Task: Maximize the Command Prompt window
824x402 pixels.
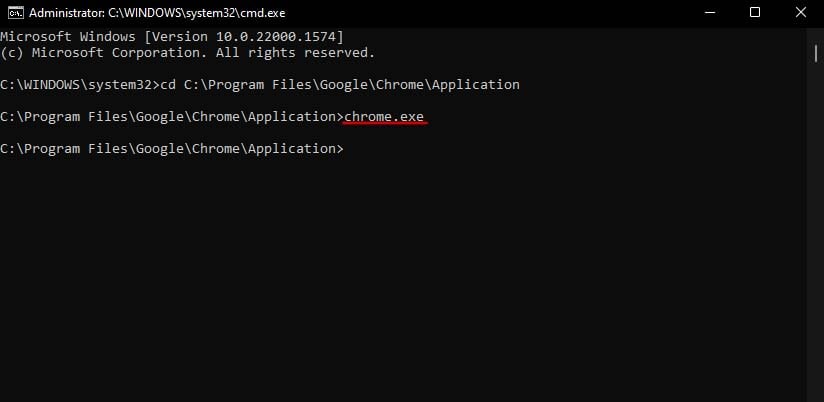Action: [754, 13]
